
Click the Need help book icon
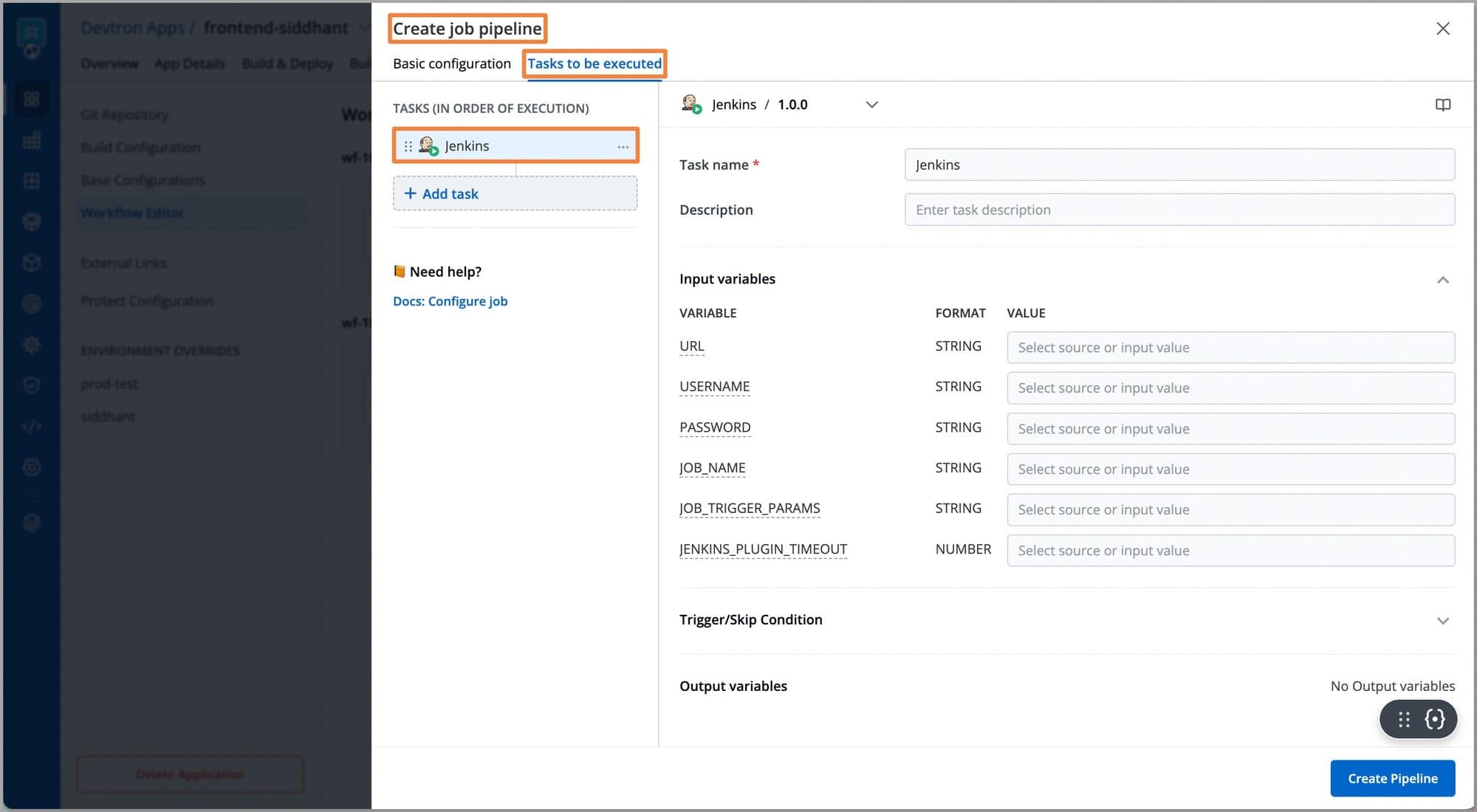tap(399, 272)
